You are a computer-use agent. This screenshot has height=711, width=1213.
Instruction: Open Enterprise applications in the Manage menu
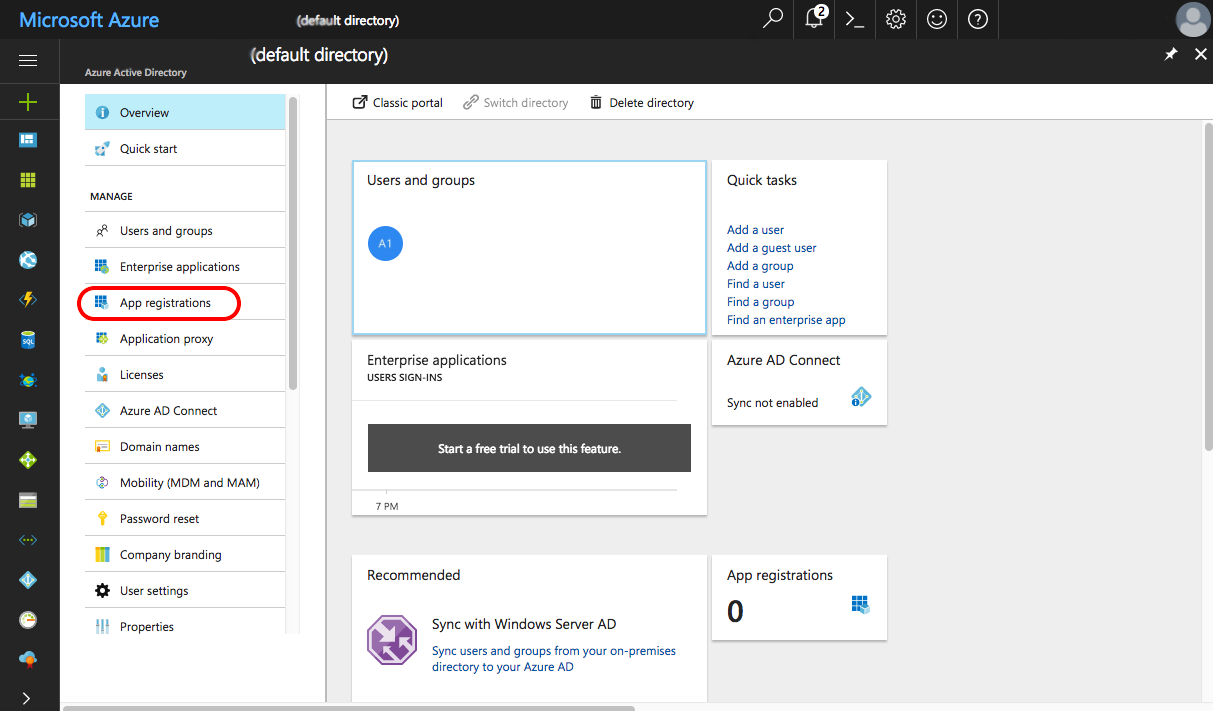[x=185, y=267]
